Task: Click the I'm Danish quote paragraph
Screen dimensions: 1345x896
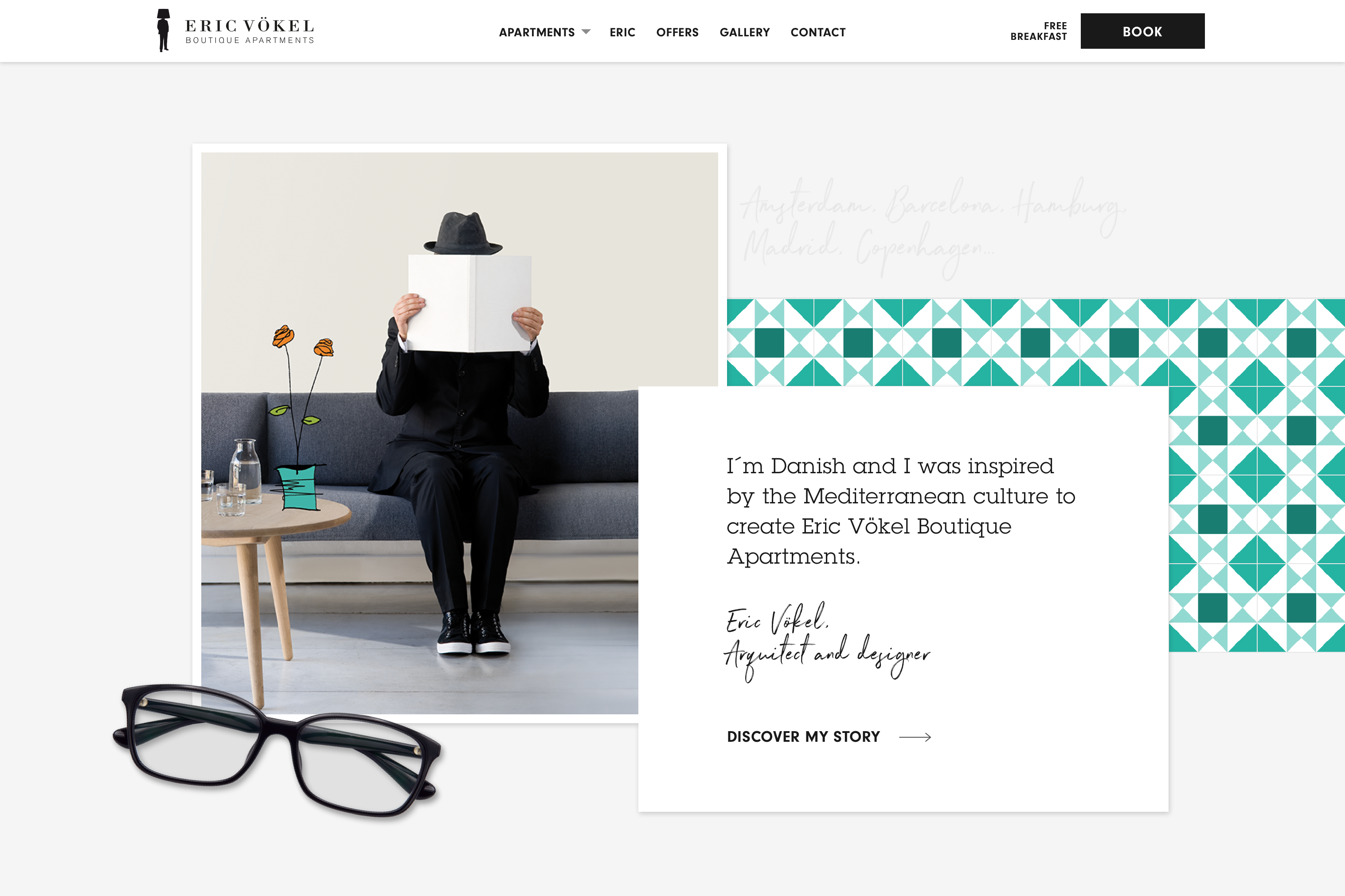Action: pyautogui.click(x=901, y=511)
